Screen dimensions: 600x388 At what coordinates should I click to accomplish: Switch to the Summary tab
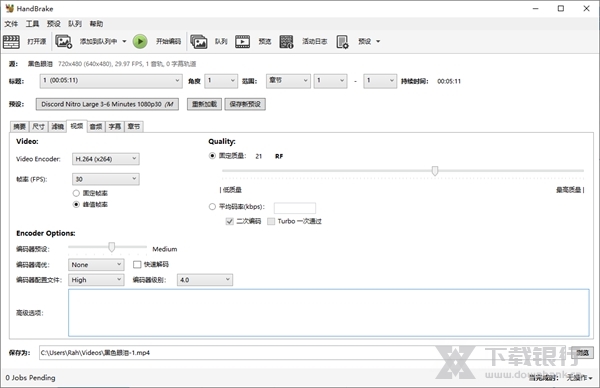point(20,127)
